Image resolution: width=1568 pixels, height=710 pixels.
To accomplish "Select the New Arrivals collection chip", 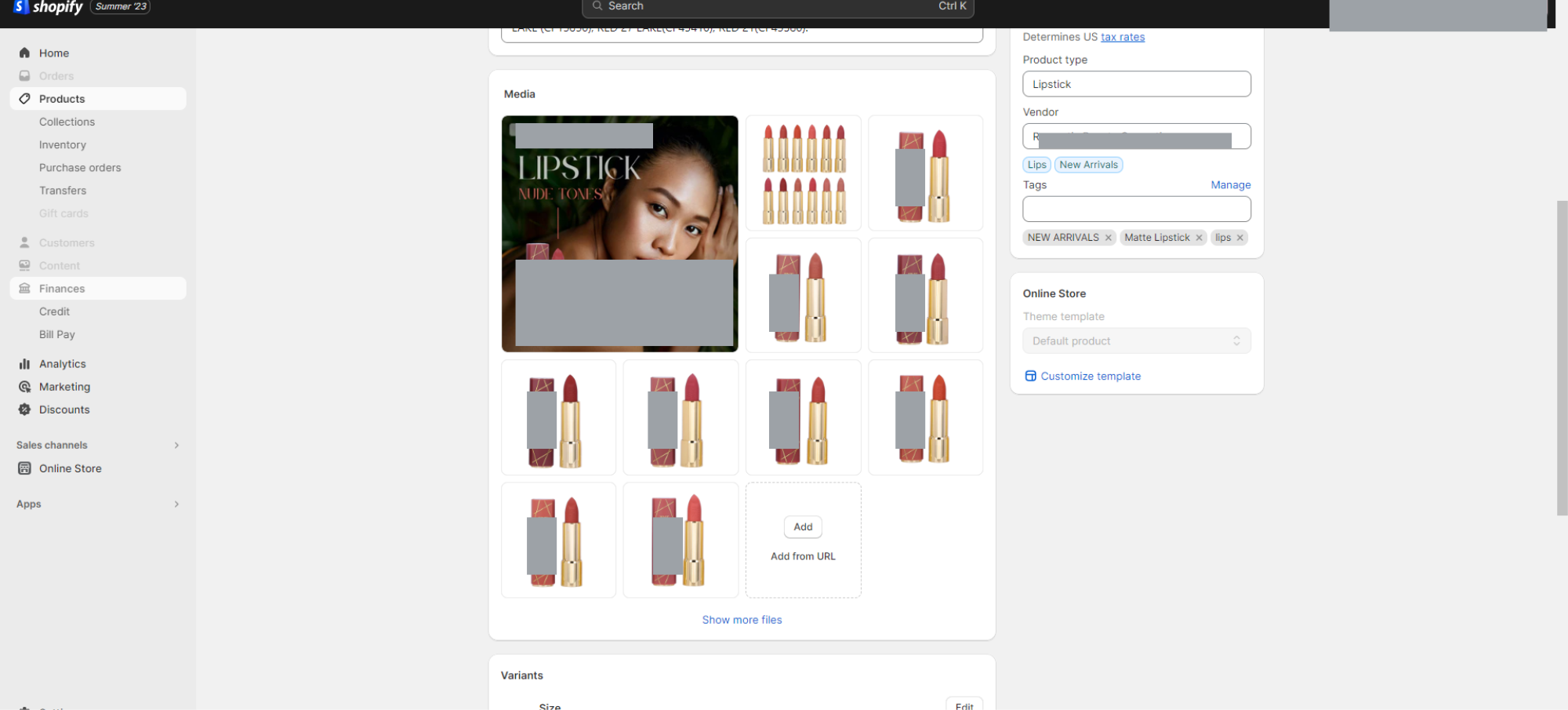I will tap(1089, 165).
